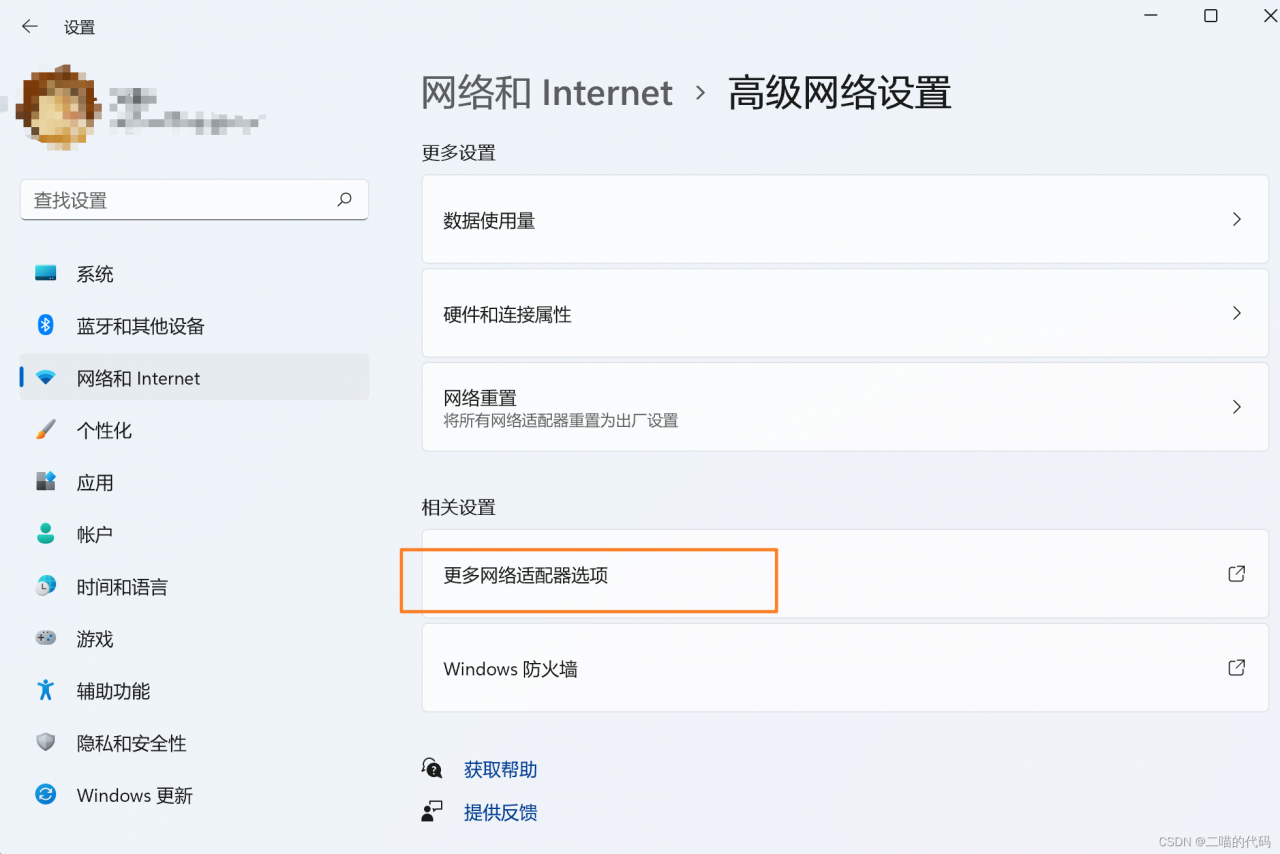This screenshot has height=854, width=1280.
Task: Click the search magnifier icon
Action: (344, 200)
